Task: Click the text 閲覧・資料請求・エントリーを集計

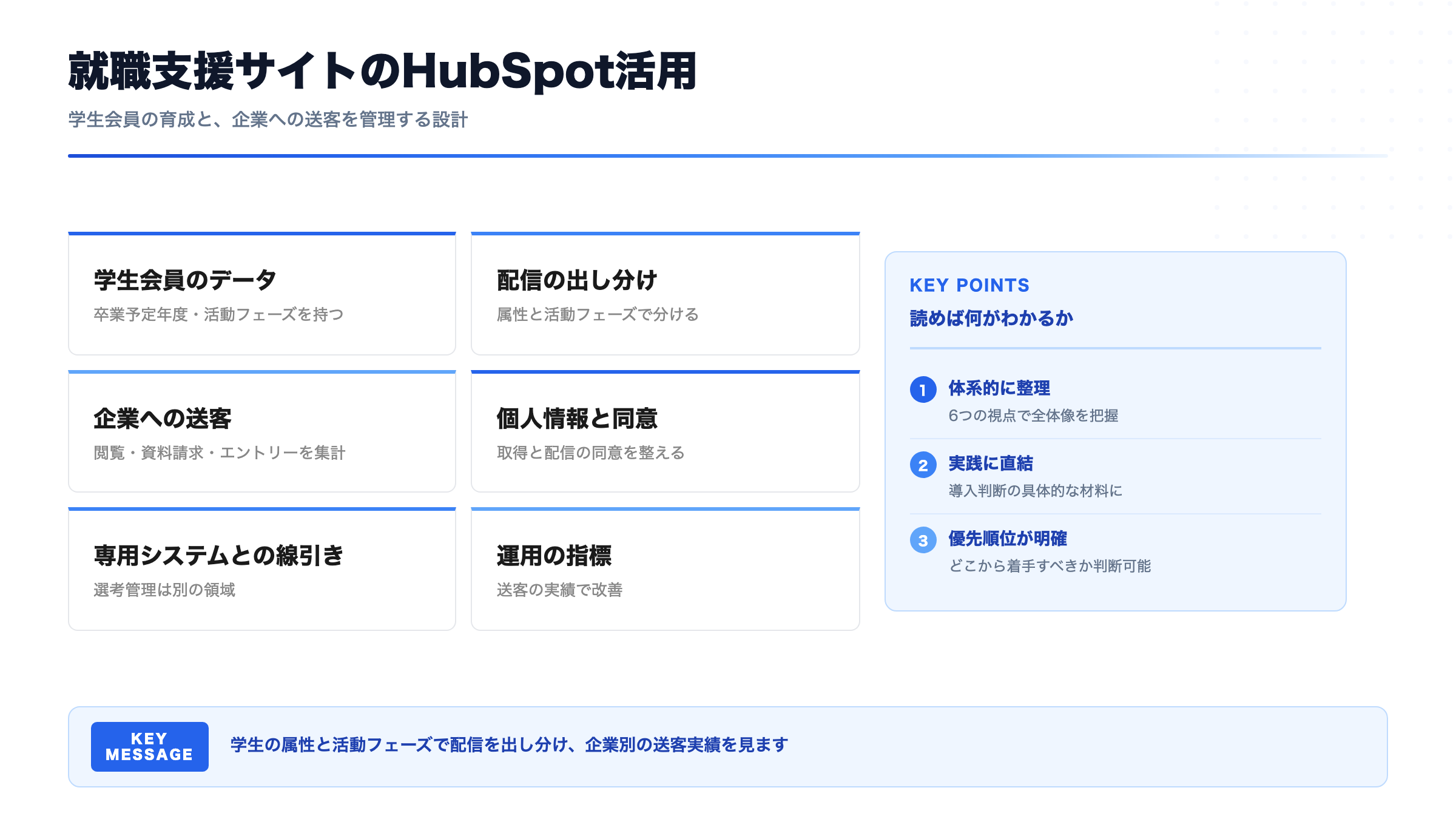Action: tap(220, 453)
